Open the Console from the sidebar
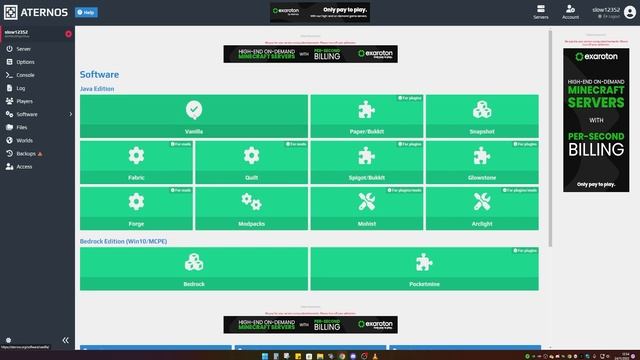 [x=25, y=75]
